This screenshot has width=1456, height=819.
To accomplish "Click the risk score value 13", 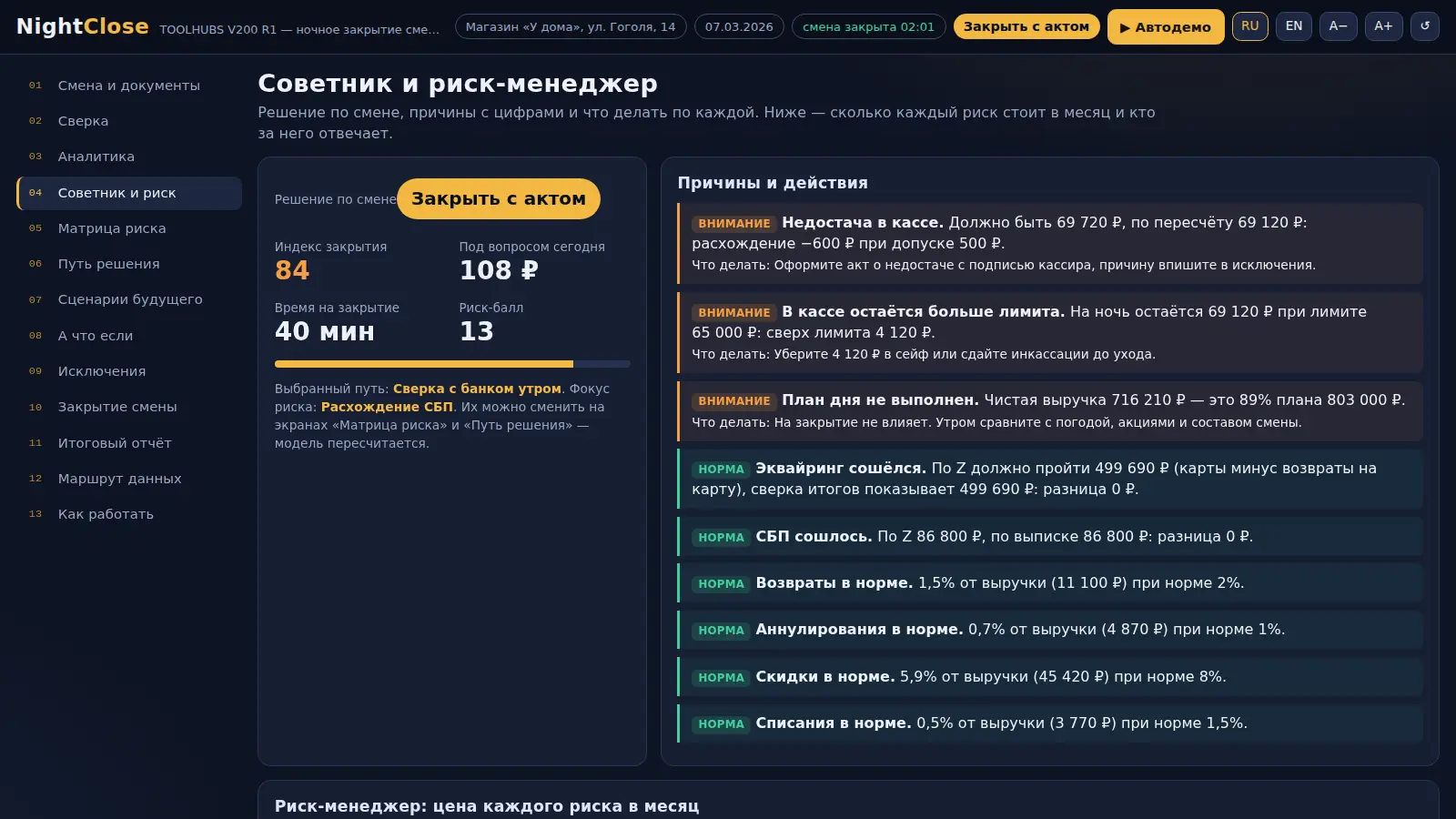I will pyautogui.click(x=476, y=331).
